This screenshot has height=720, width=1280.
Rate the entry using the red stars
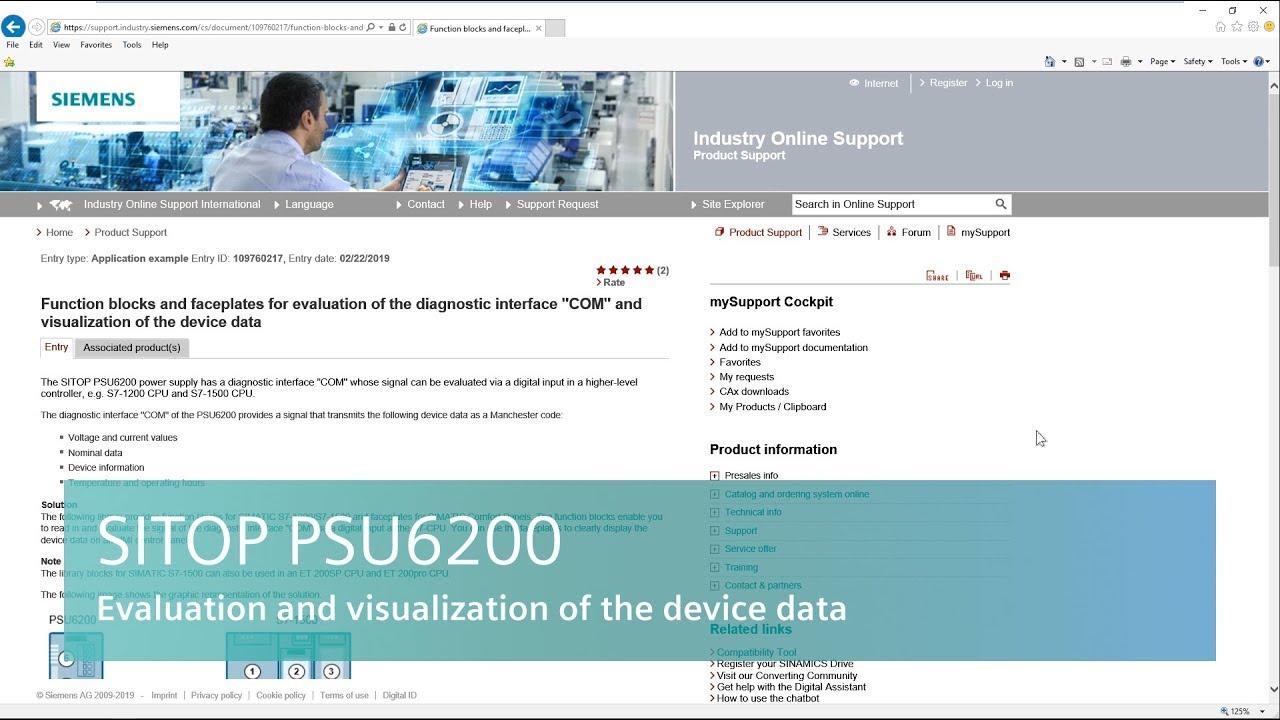pos(625,270)
